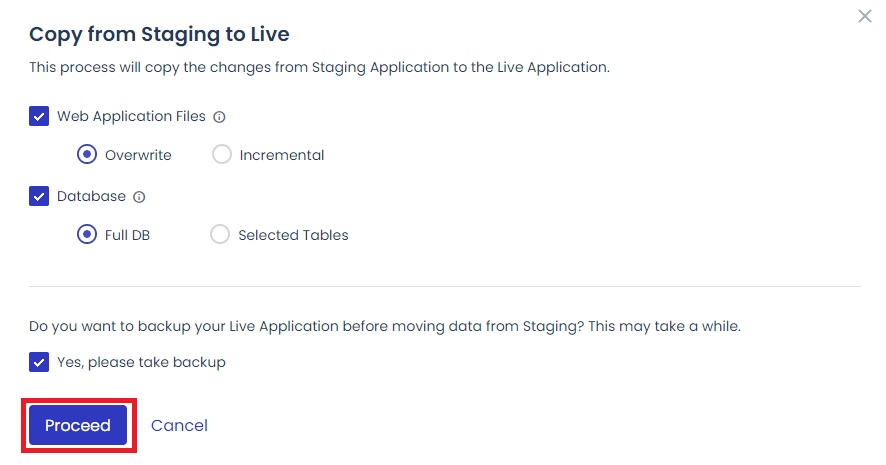Click the Selected Tables label text

[293, 235]
